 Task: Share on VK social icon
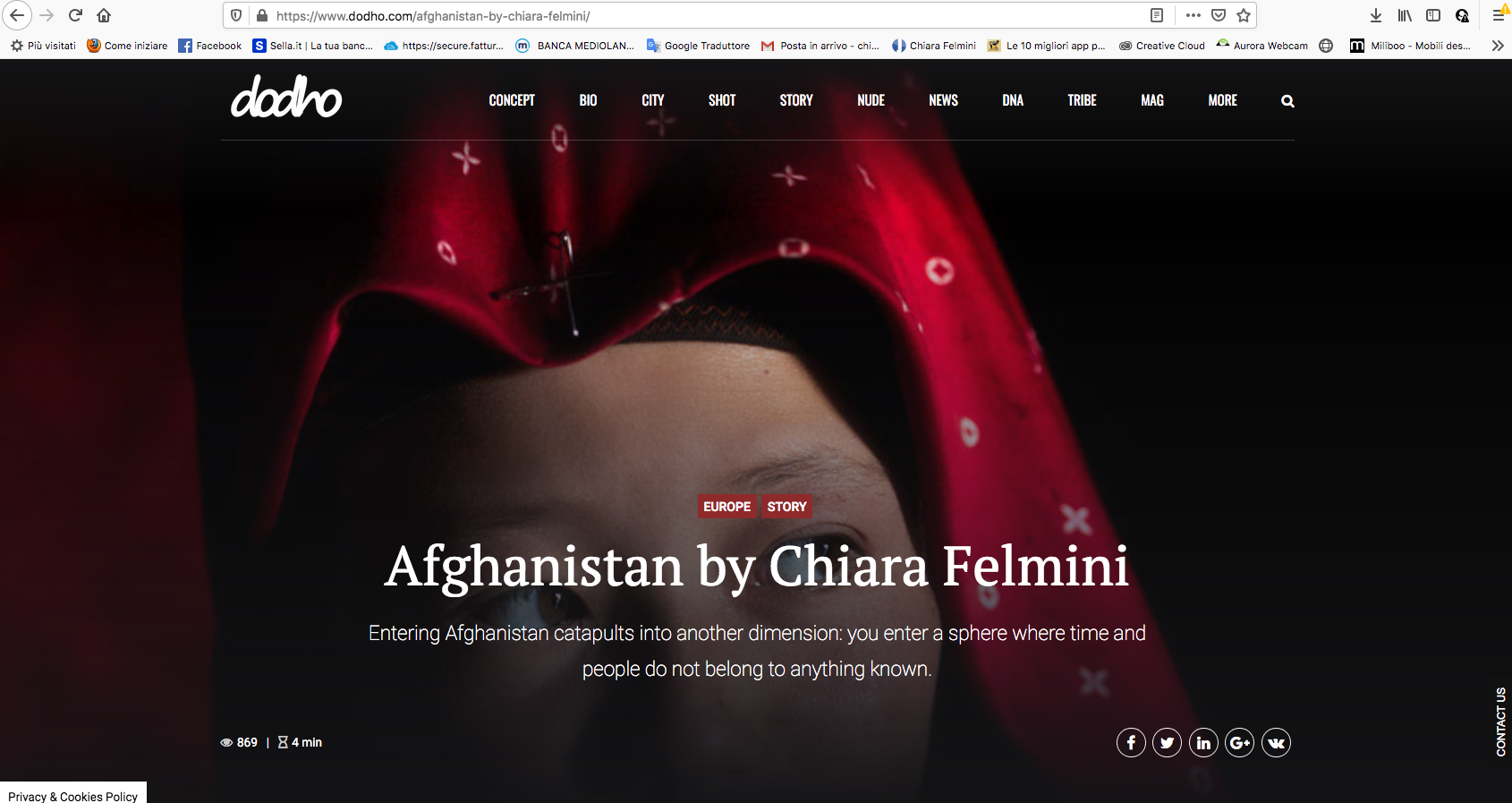point(1276,742)
